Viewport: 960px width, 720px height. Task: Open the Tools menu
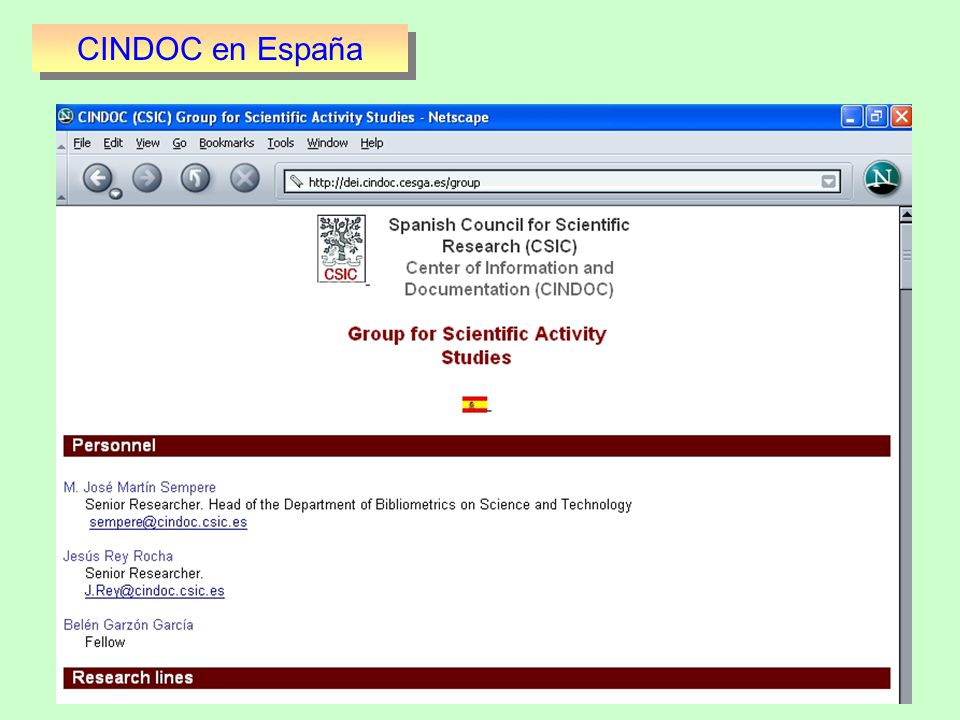click(x=280, y=143)
